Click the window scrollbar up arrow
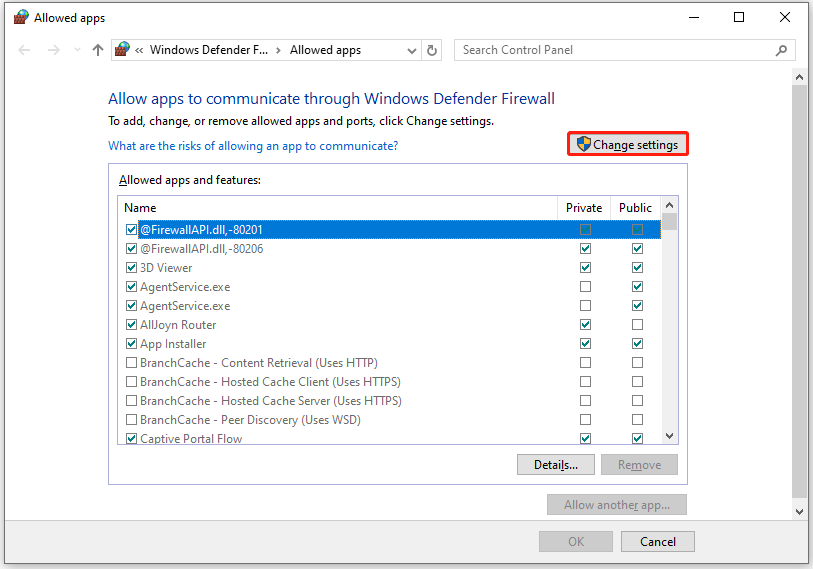Viewport: 813px width, 569px height. pos(799,78)
